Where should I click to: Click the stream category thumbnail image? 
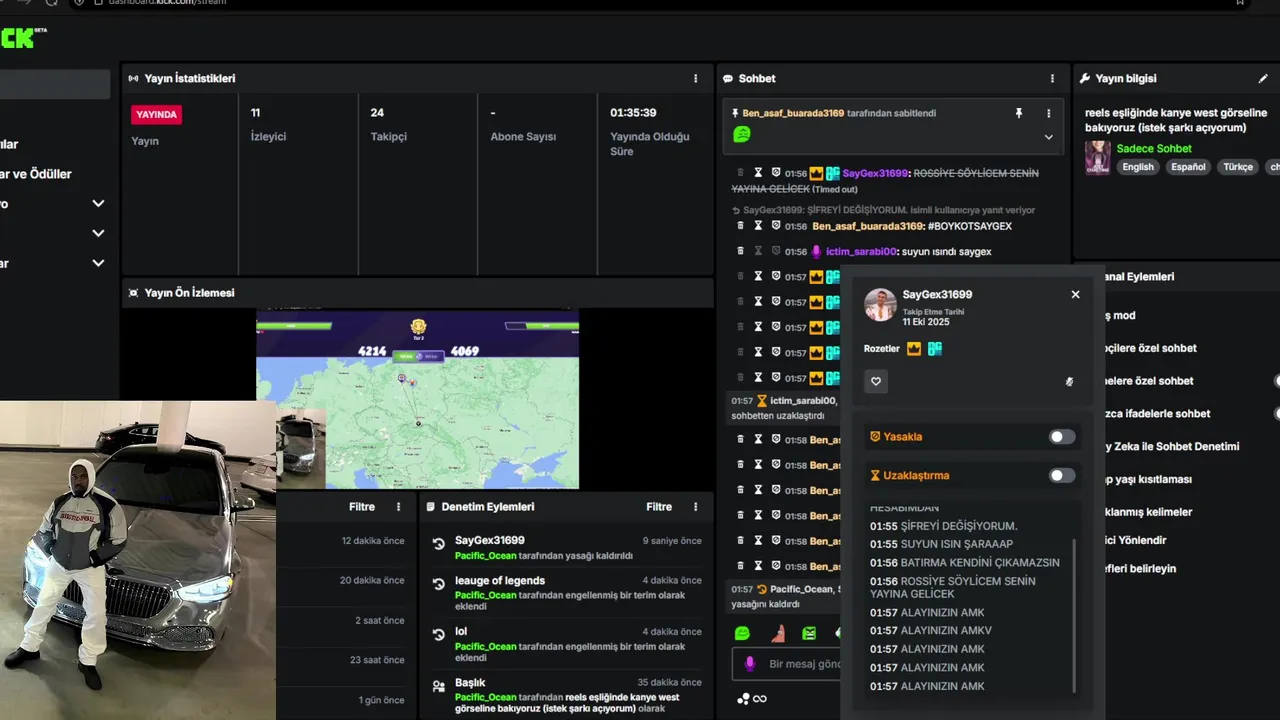1098,158
